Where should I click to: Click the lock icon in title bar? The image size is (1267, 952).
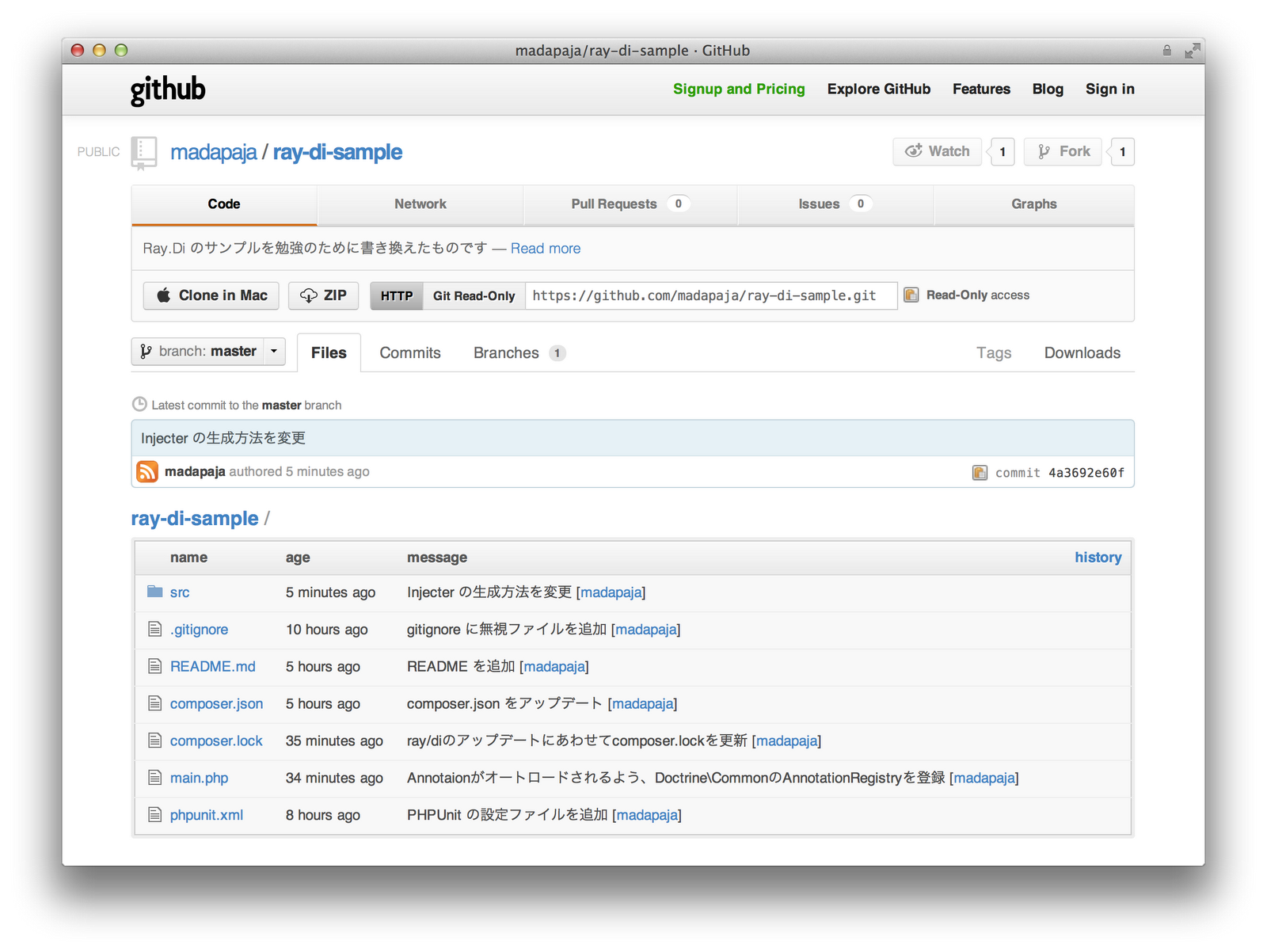click(x=1166, y=51)
